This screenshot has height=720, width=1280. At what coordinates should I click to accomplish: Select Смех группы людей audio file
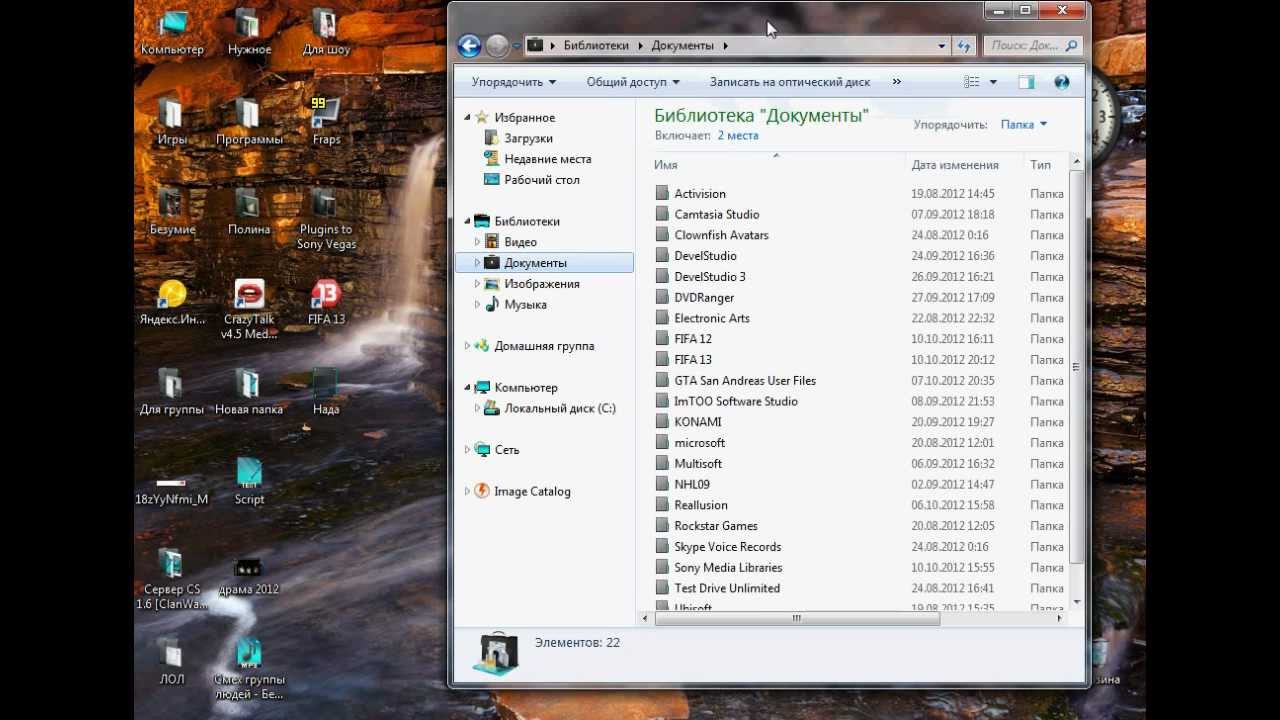[x=249, y=669]
